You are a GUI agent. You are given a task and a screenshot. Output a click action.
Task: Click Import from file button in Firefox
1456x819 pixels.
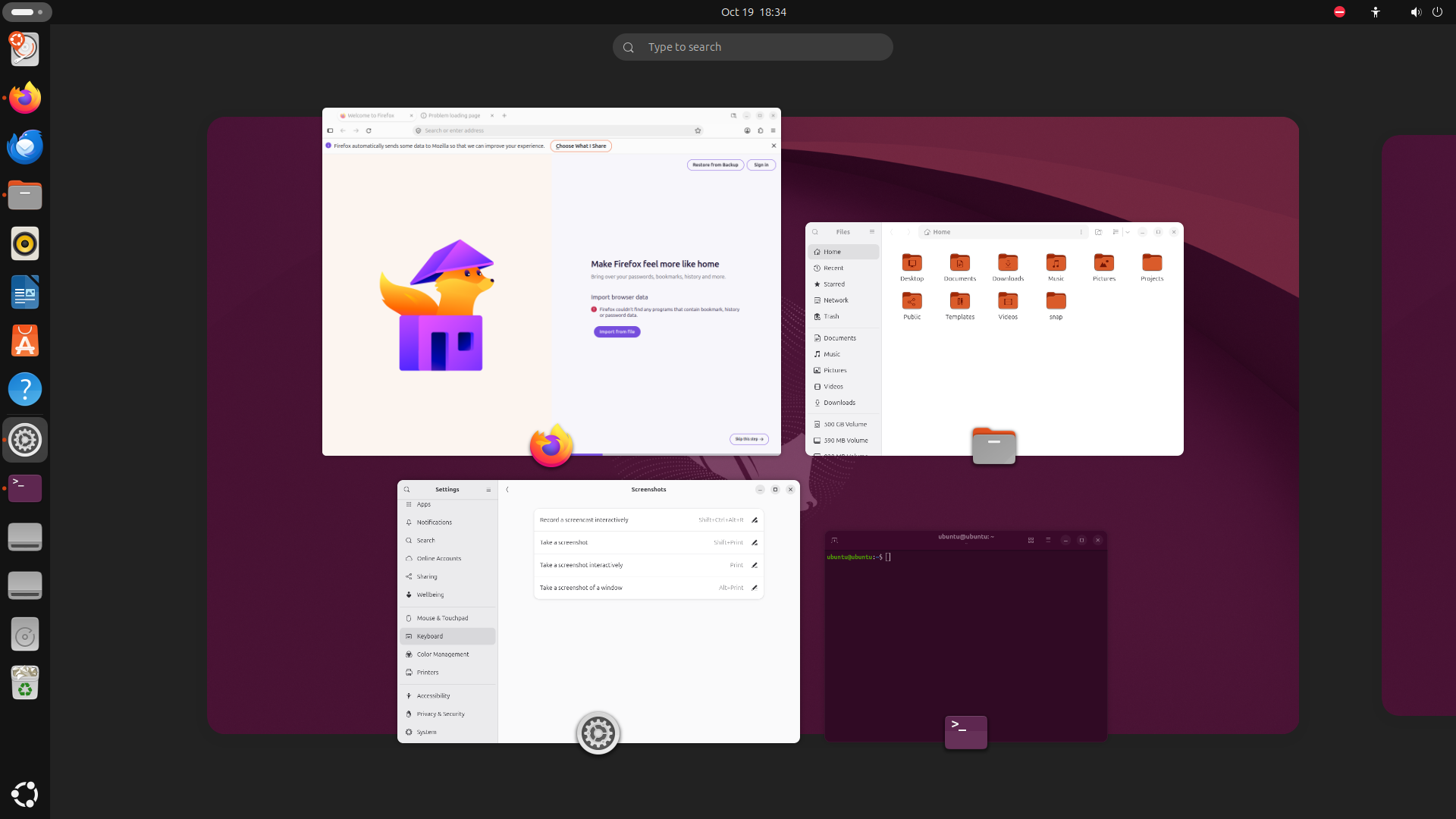(617, 332)
